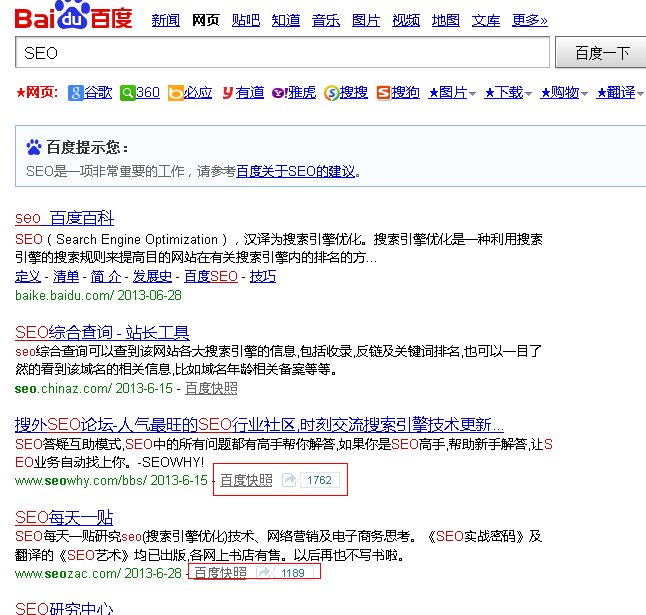The image size is (646, 615).
Task: Click the paw icon beside 百度提示您
Action: point(34,147)
